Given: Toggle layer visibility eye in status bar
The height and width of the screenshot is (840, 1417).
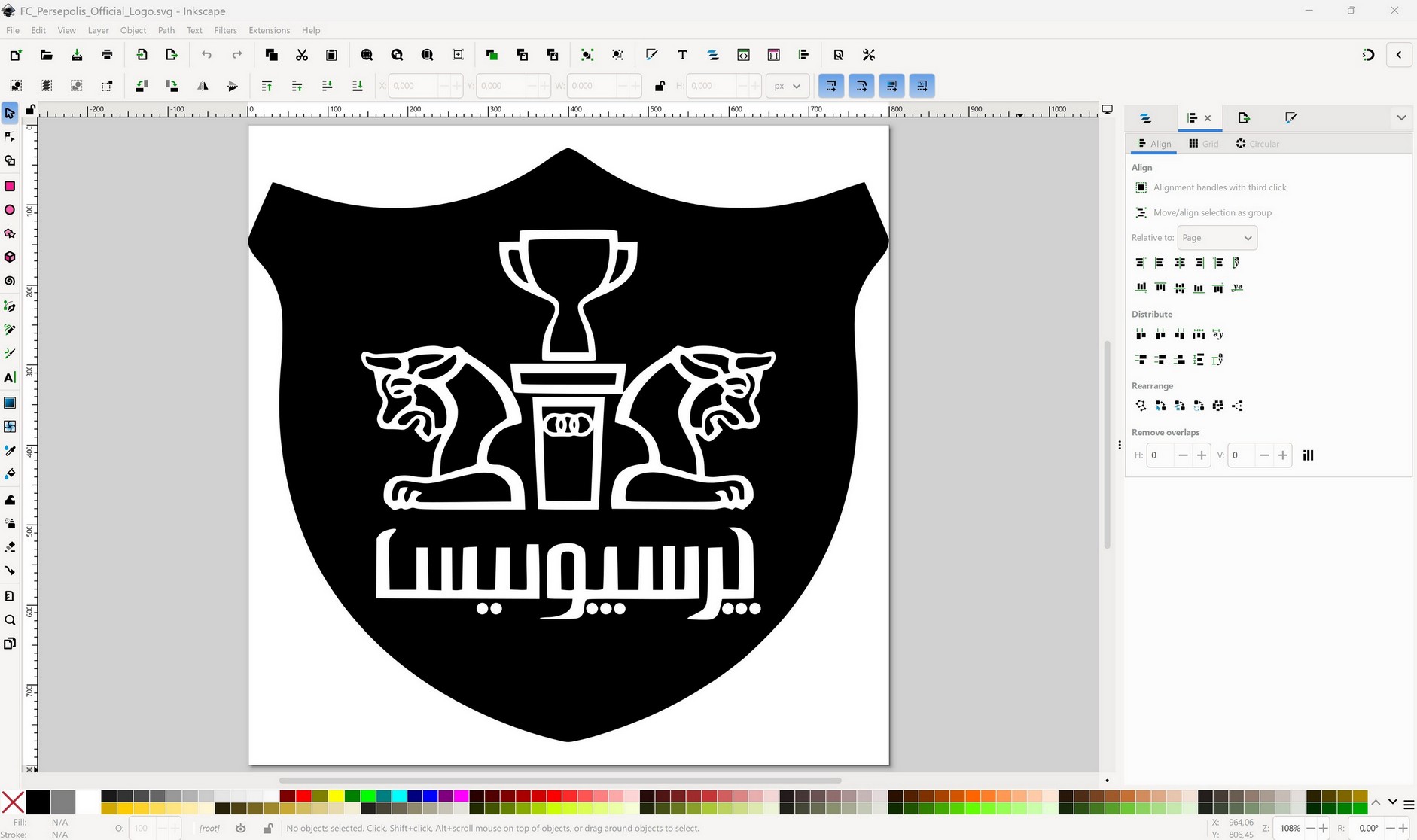Looking at the screenshot, I should pos(241,828).
